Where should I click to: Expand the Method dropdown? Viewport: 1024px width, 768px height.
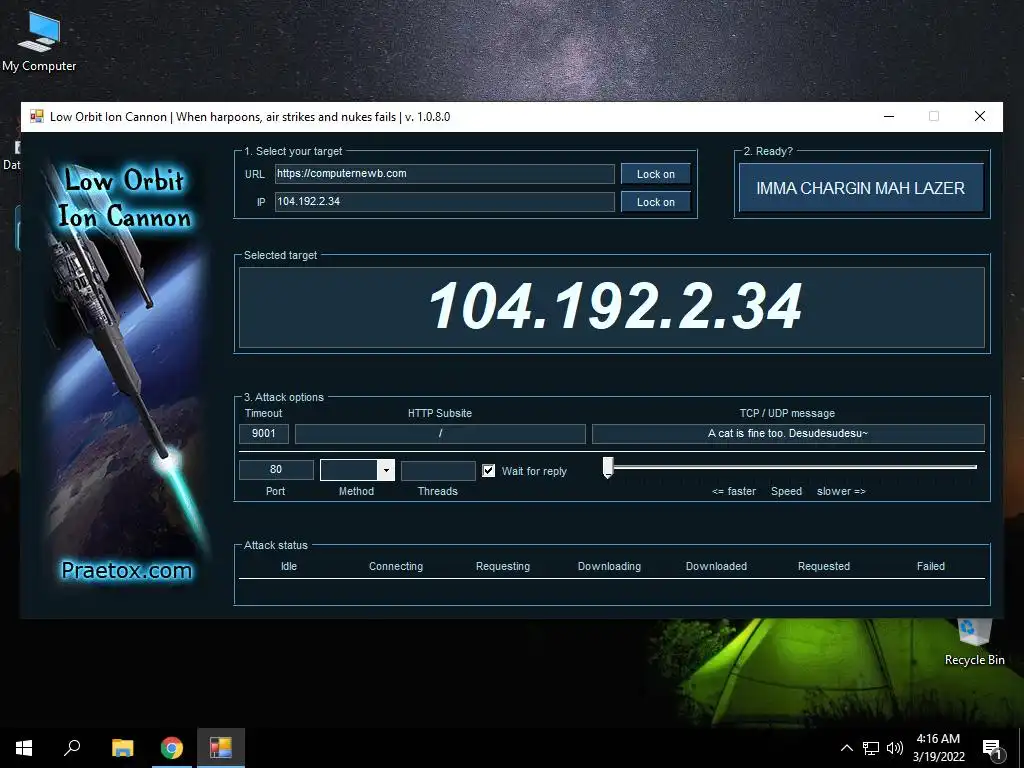(x=386, y=470)
